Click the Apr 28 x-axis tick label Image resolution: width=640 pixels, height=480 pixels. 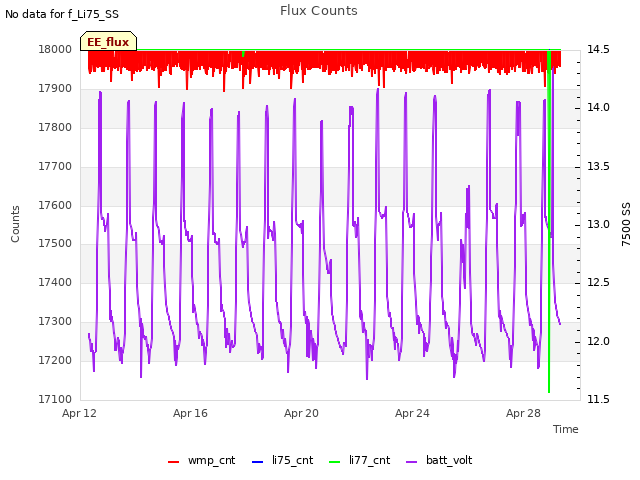pos(523,413)
